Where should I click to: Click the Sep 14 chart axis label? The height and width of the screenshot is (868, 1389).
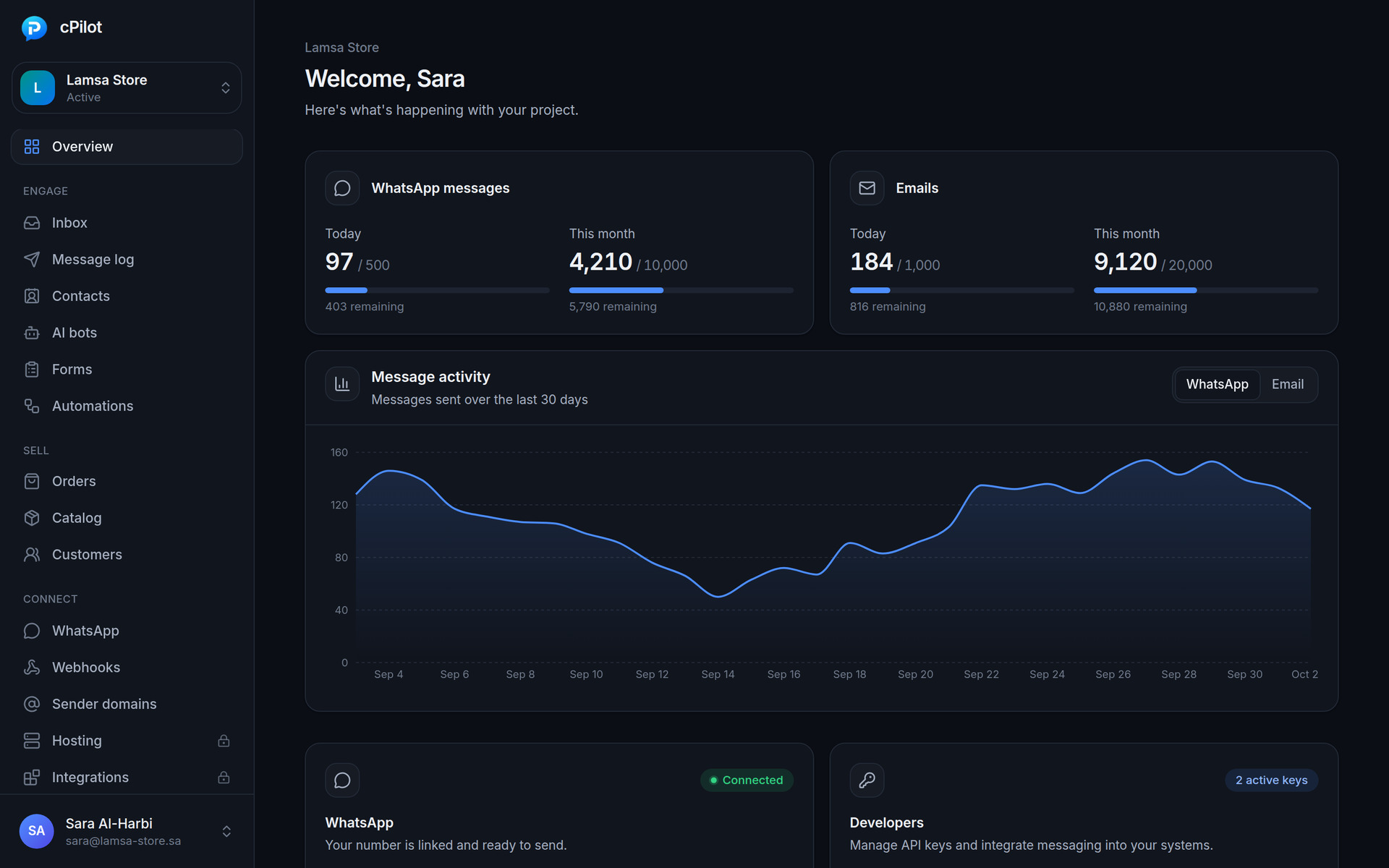pyautogui.click(x=718, y=674)
